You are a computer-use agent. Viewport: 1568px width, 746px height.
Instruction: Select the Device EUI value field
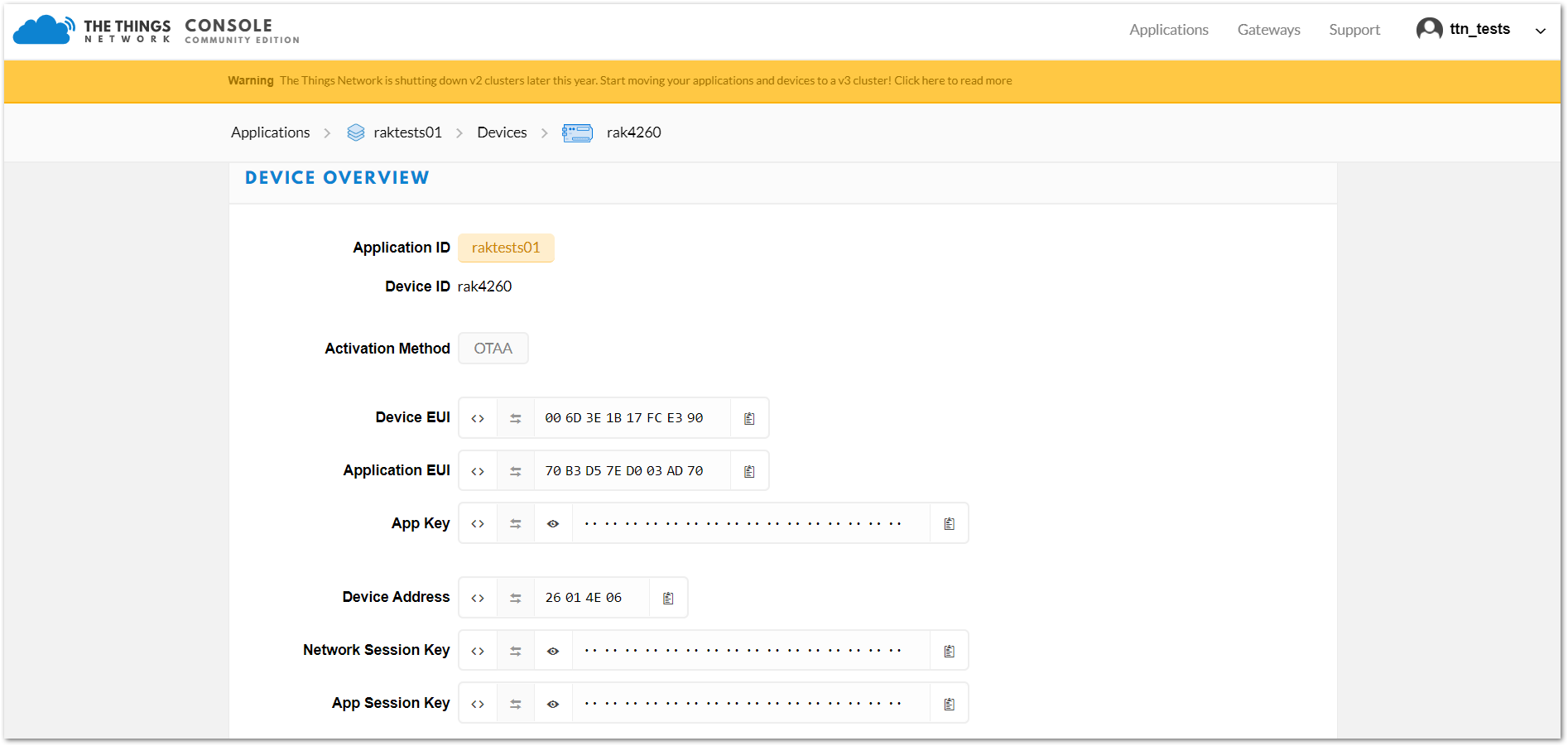[x=632, y=418]
